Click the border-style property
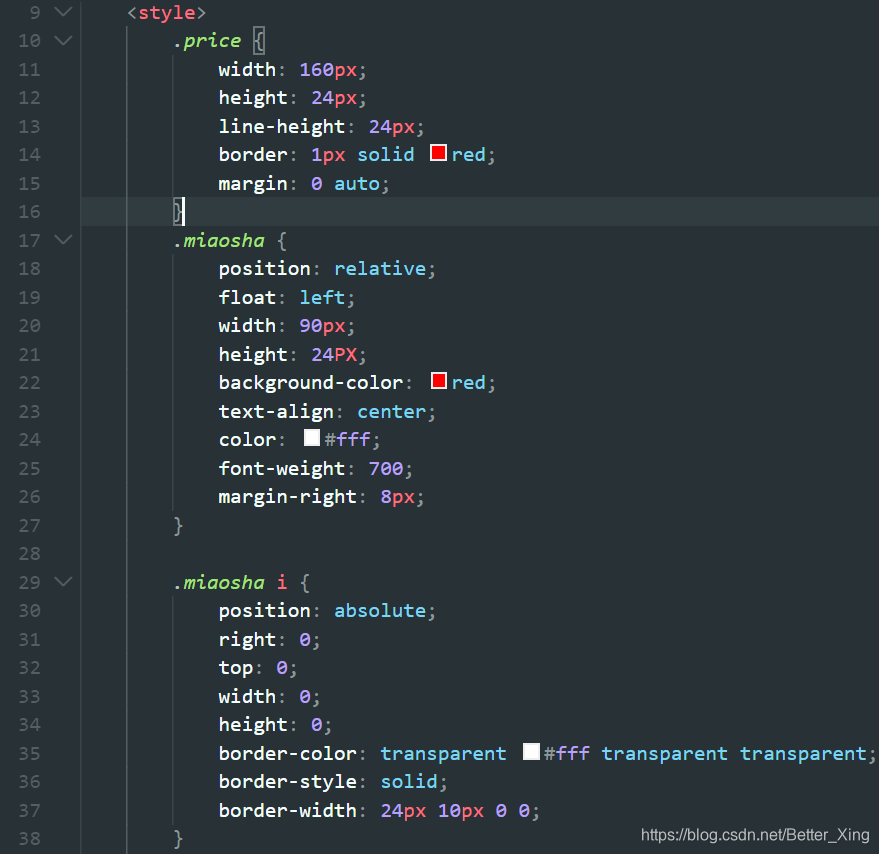Viewport: 879px width, 854px height. point(288,782)
